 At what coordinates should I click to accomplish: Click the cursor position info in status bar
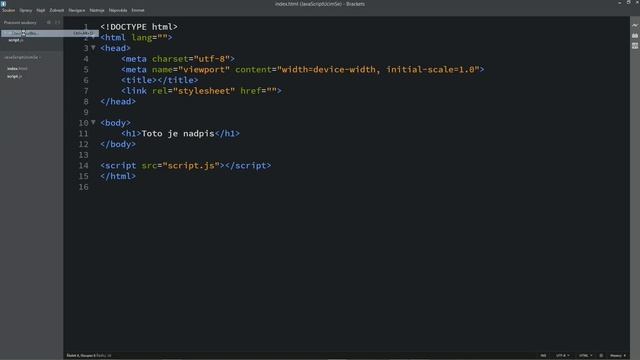[89, 356]
